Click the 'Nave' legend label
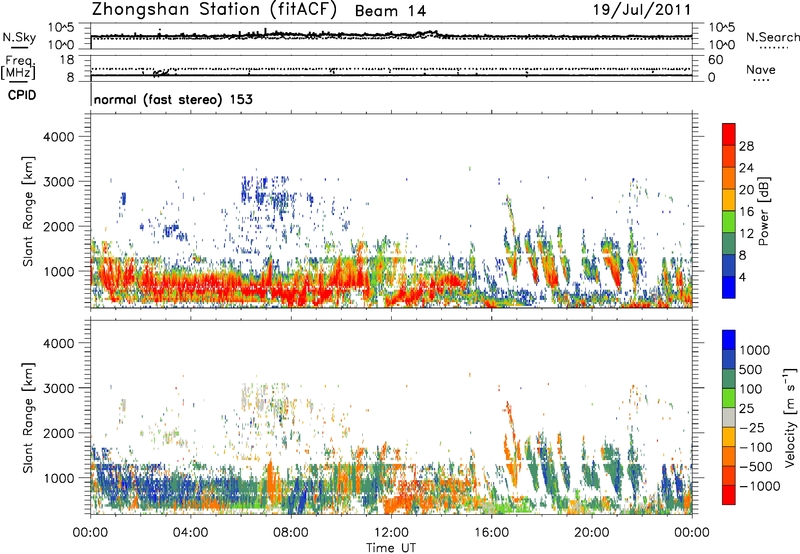 point(761,69)
